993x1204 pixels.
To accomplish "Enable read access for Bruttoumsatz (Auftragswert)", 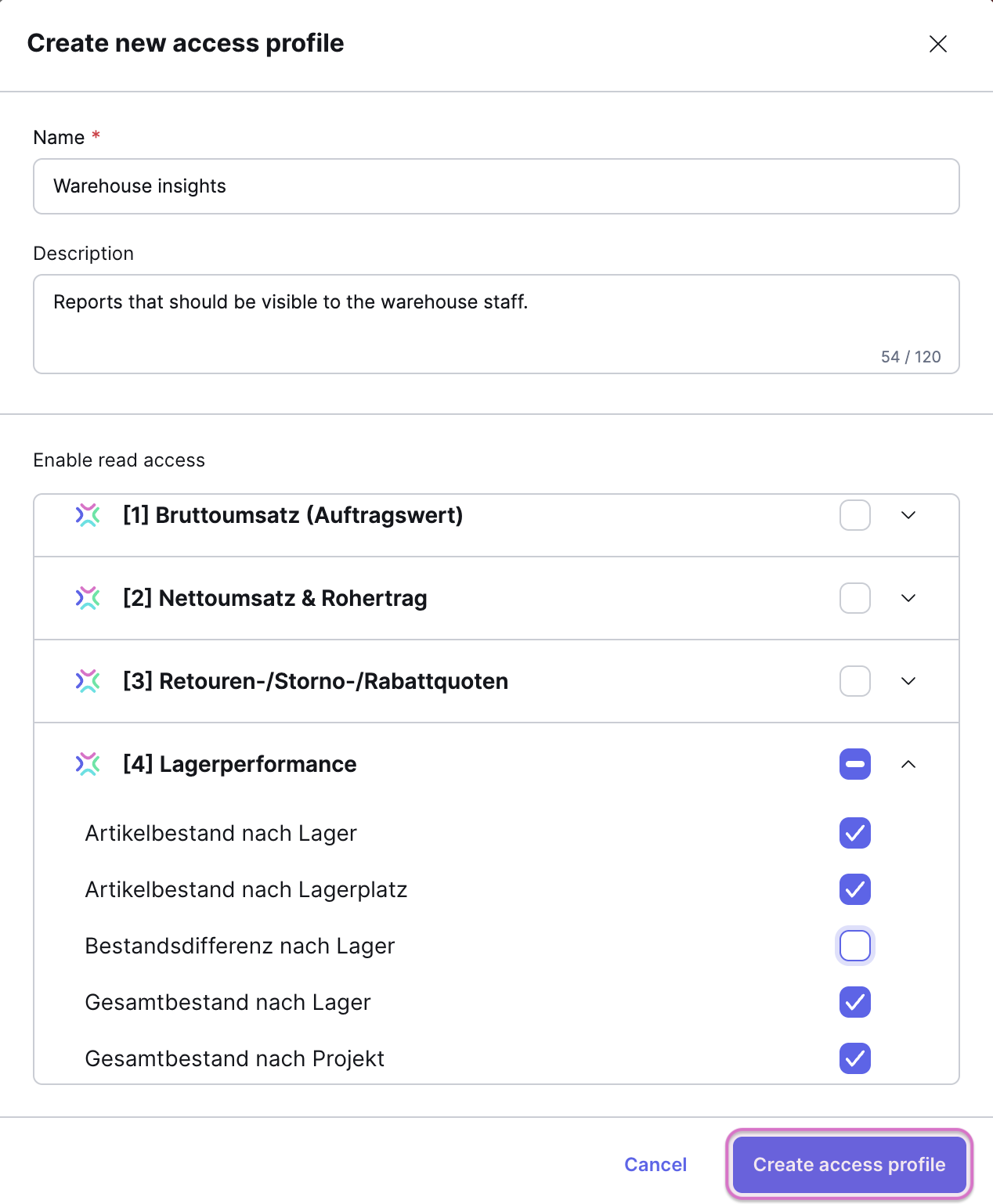I will pos(854,515).
